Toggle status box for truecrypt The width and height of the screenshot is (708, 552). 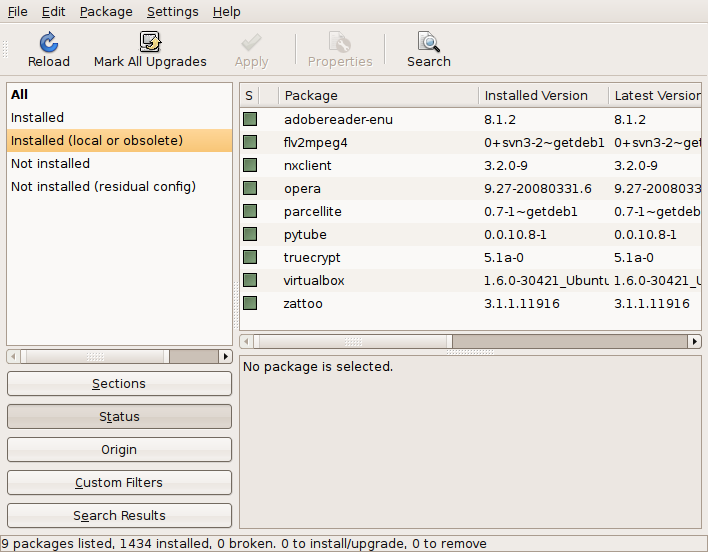point(250,257)
